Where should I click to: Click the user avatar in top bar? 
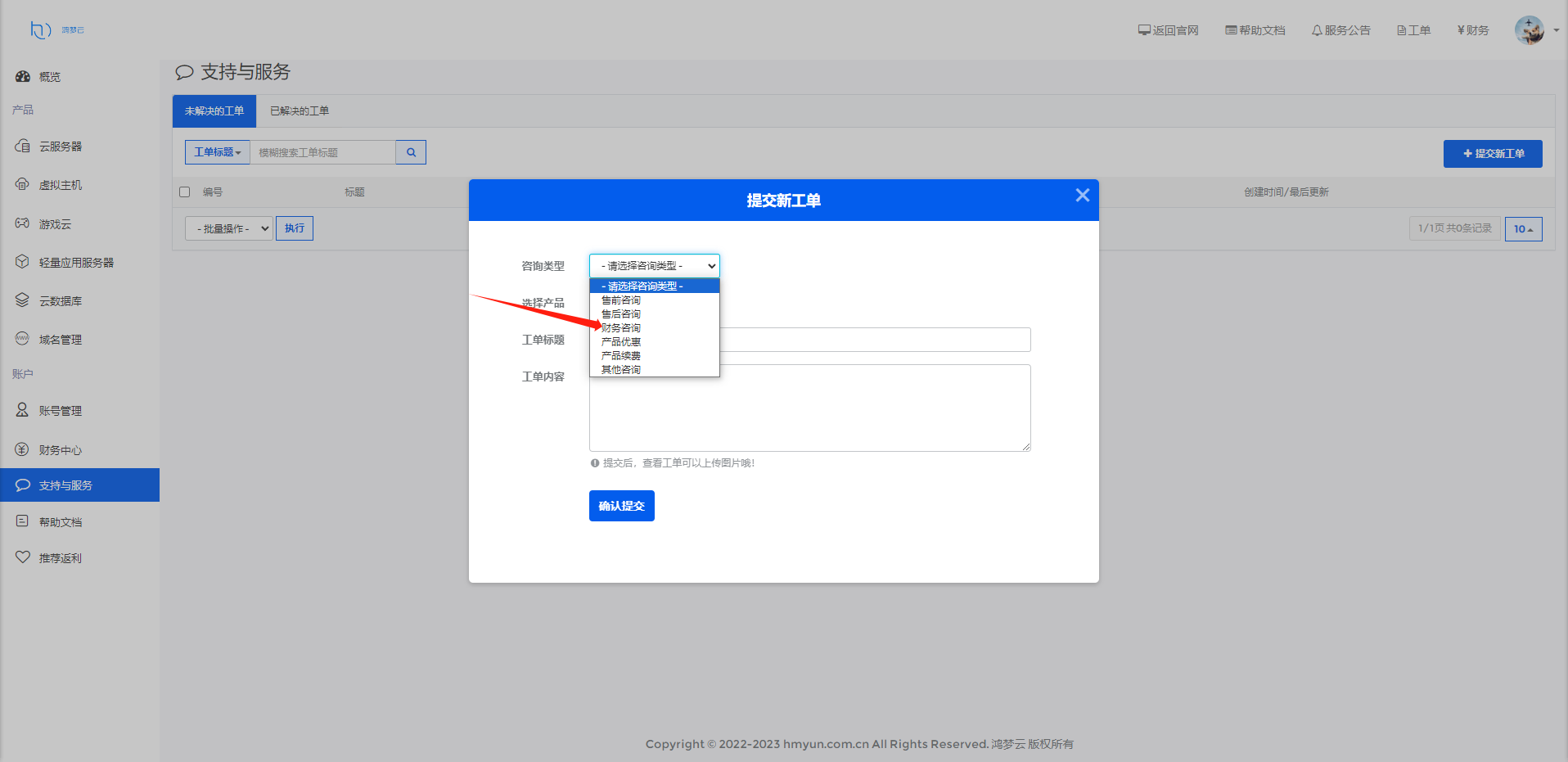click(x=1529, y=30)
